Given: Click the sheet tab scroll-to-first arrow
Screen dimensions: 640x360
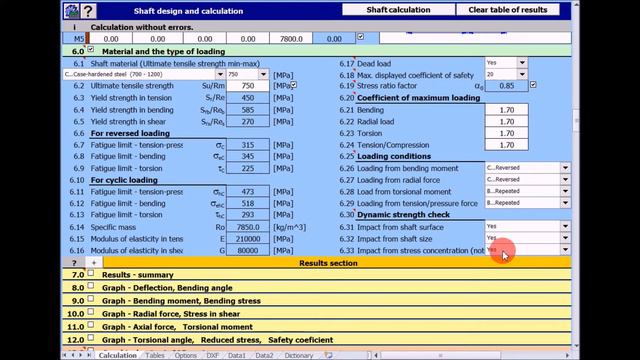Looking at the screenshot, I should (65, 356).
